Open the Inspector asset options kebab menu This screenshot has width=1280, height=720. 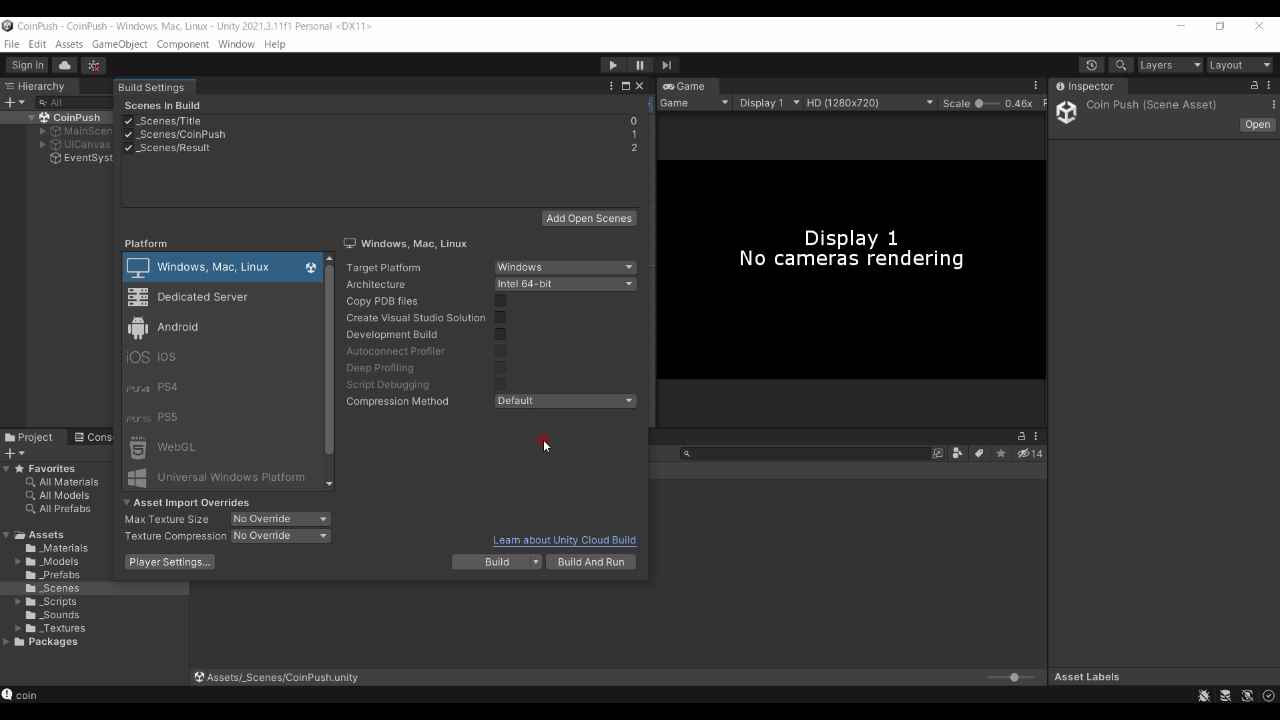(x=1273, y=105)
